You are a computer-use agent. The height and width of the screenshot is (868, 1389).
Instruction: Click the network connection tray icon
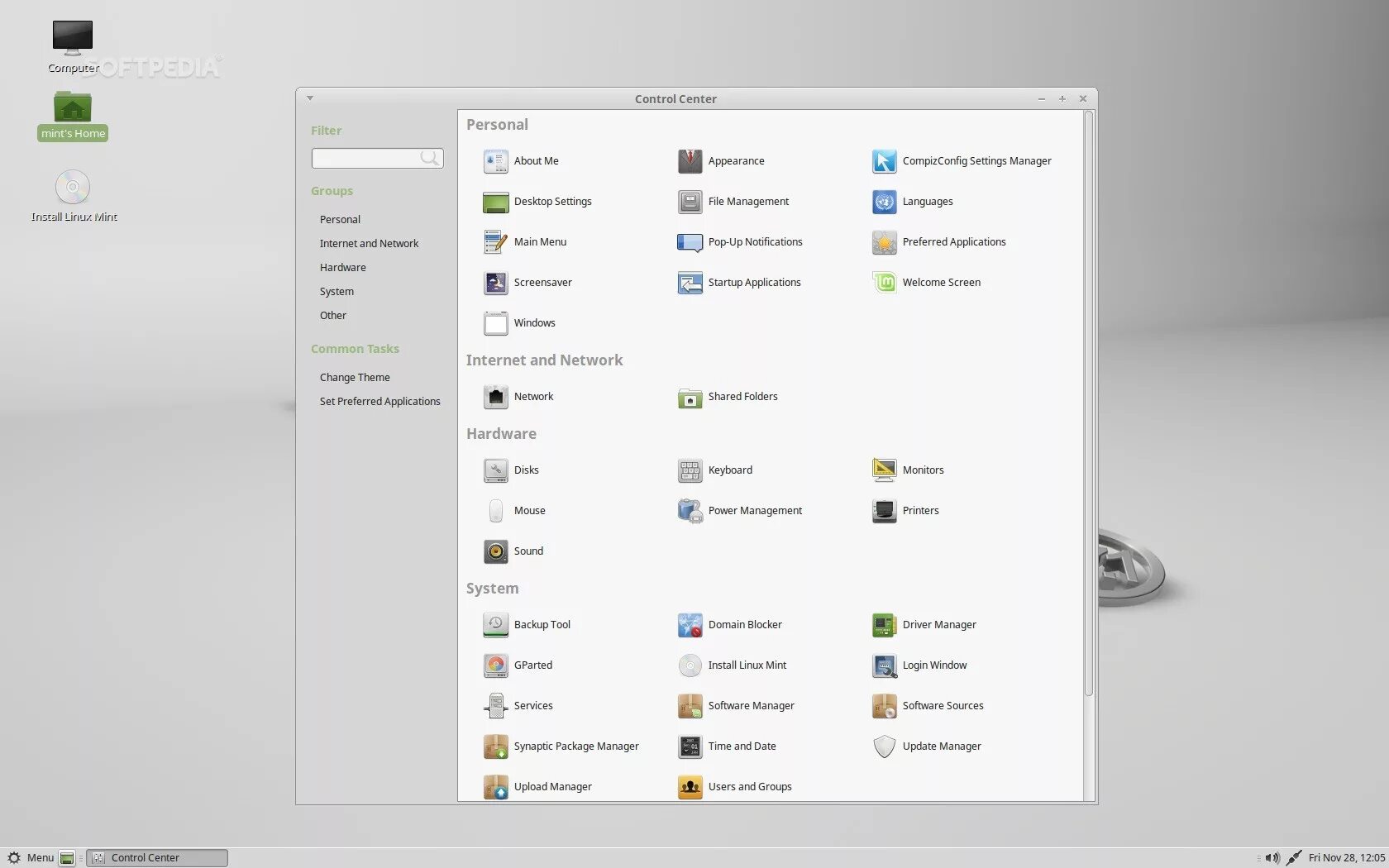point(1294,858)
